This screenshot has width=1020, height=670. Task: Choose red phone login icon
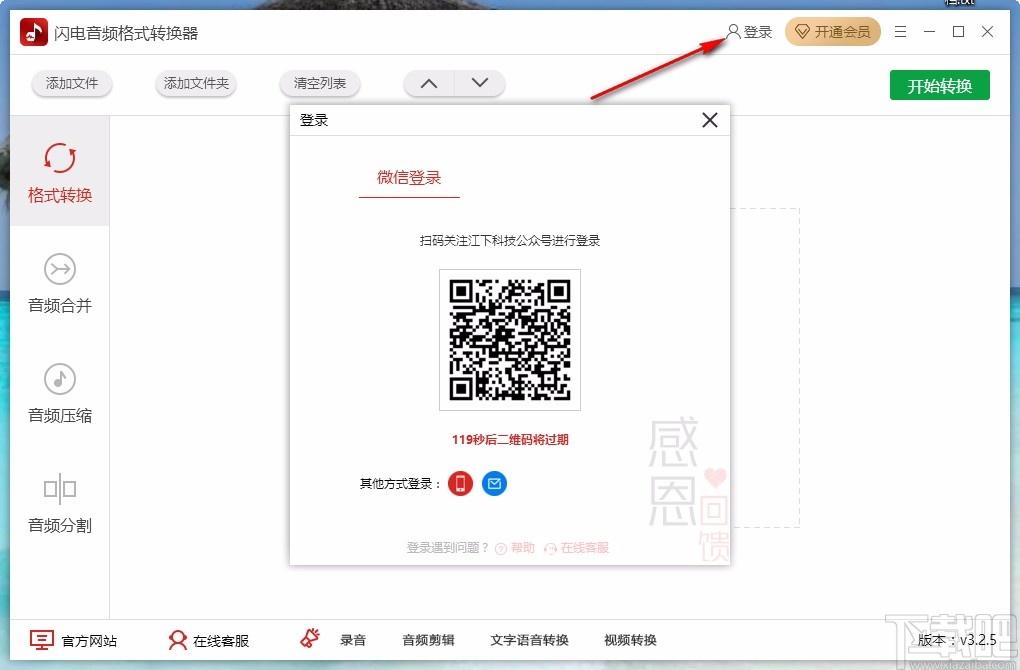pyautogui.click(x=461, y=483)
